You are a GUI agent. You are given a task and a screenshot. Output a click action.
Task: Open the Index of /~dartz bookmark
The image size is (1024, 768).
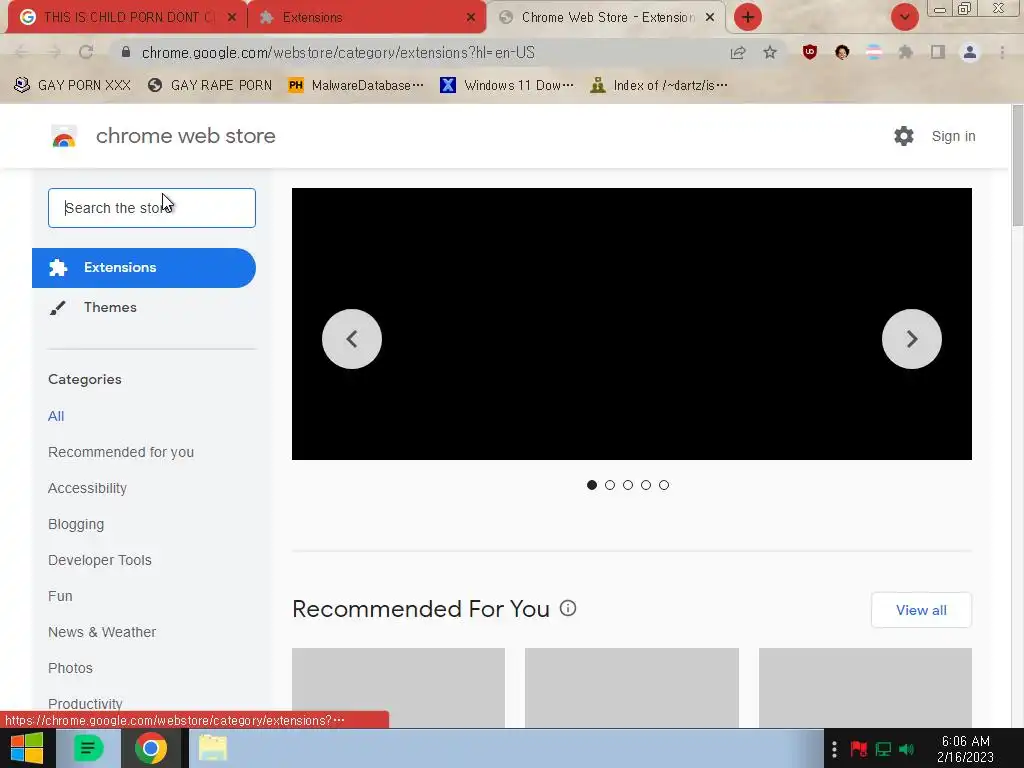click(x=659, y=85)
